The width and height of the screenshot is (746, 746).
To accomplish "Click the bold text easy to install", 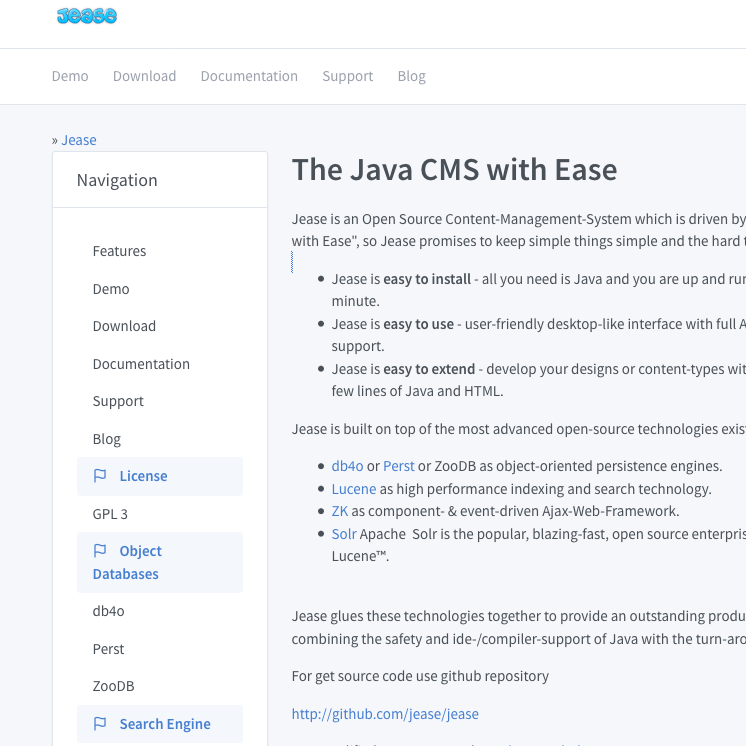I will (427, 279).
